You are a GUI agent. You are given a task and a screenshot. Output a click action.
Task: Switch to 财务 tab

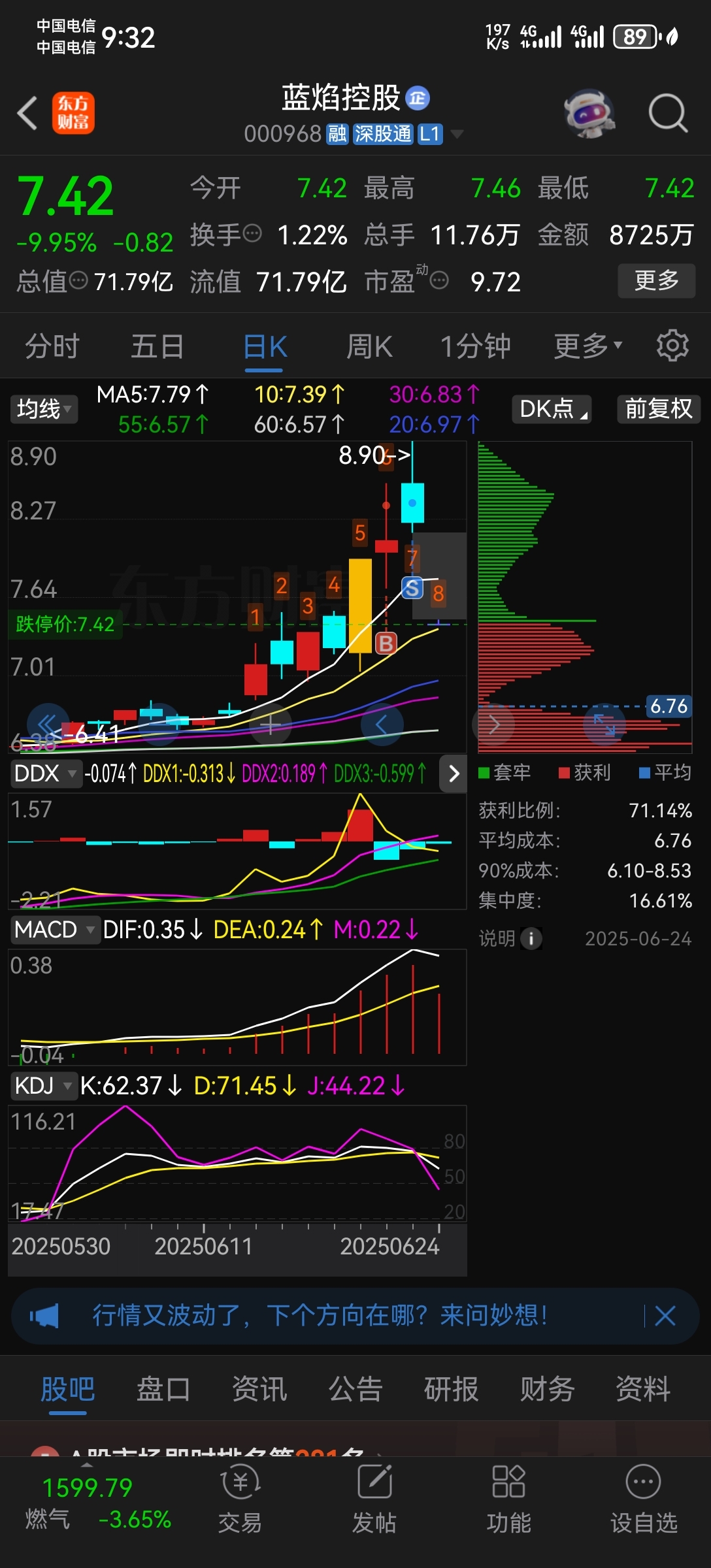click(x=548, y=1389)
